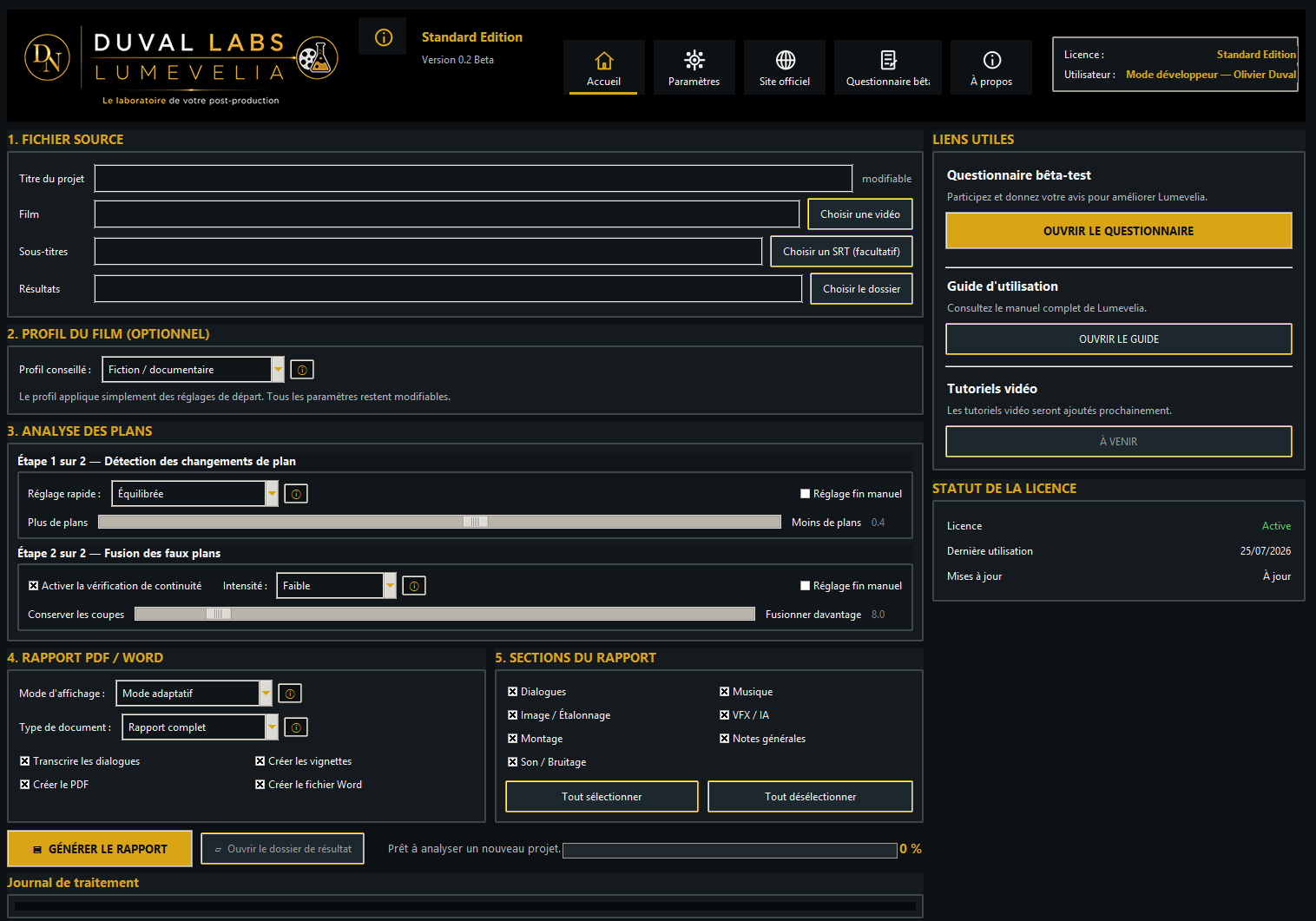Open info for Réglage rapide

(296, 494)
